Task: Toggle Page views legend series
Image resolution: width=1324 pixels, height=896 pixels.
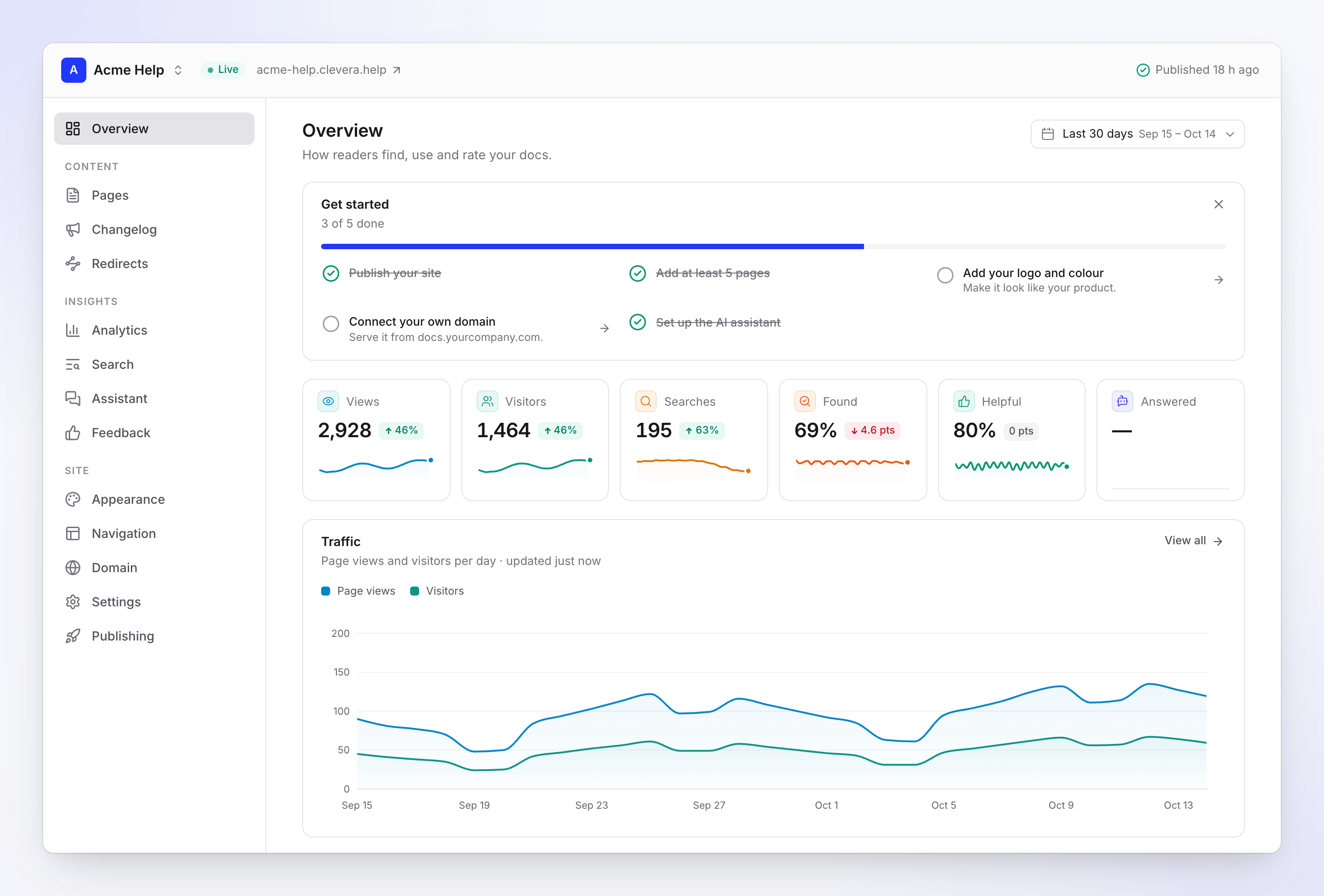Action: tap(358, 591)
